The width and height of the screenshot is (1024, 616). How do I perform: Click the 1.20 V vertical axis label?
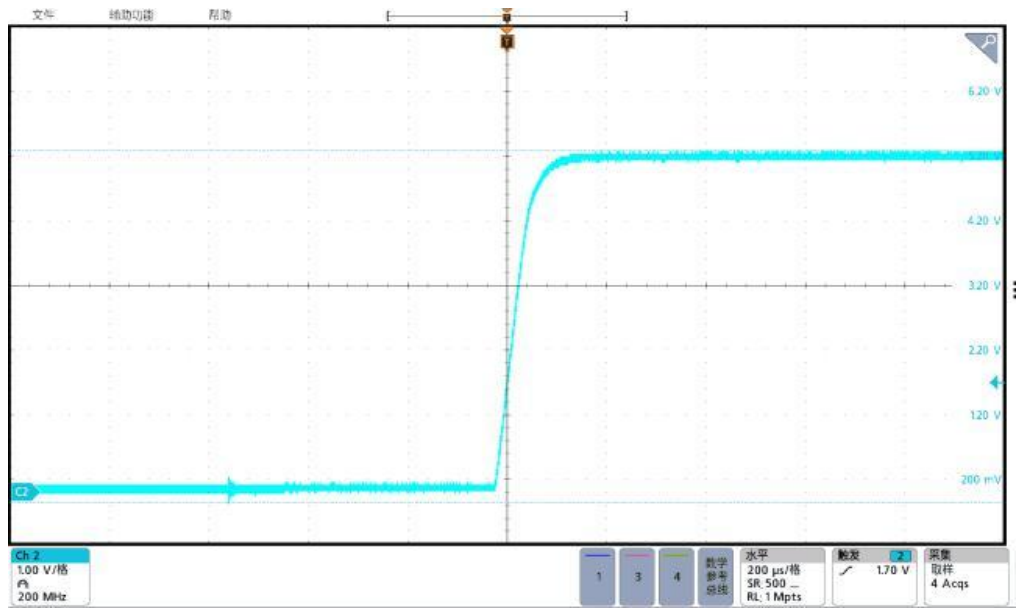pos(985,415)
